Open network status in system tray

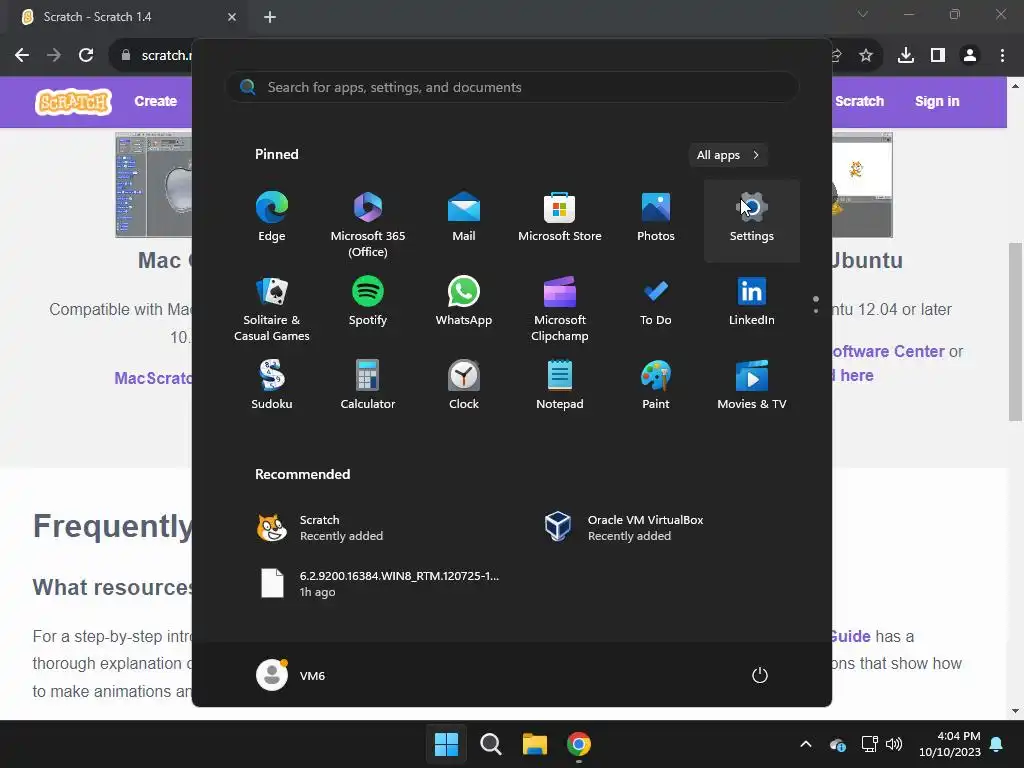869,744
